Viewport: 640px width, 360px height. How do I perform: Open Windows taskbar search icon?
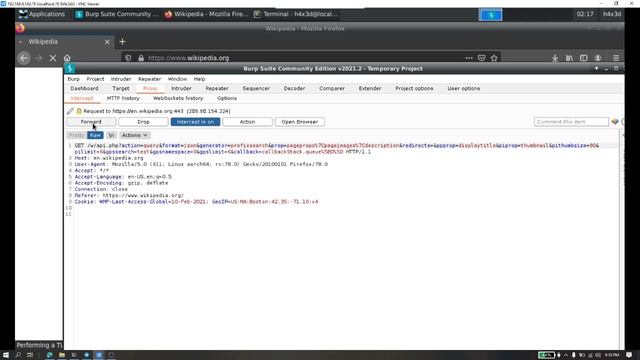click(x=18, y=355)
